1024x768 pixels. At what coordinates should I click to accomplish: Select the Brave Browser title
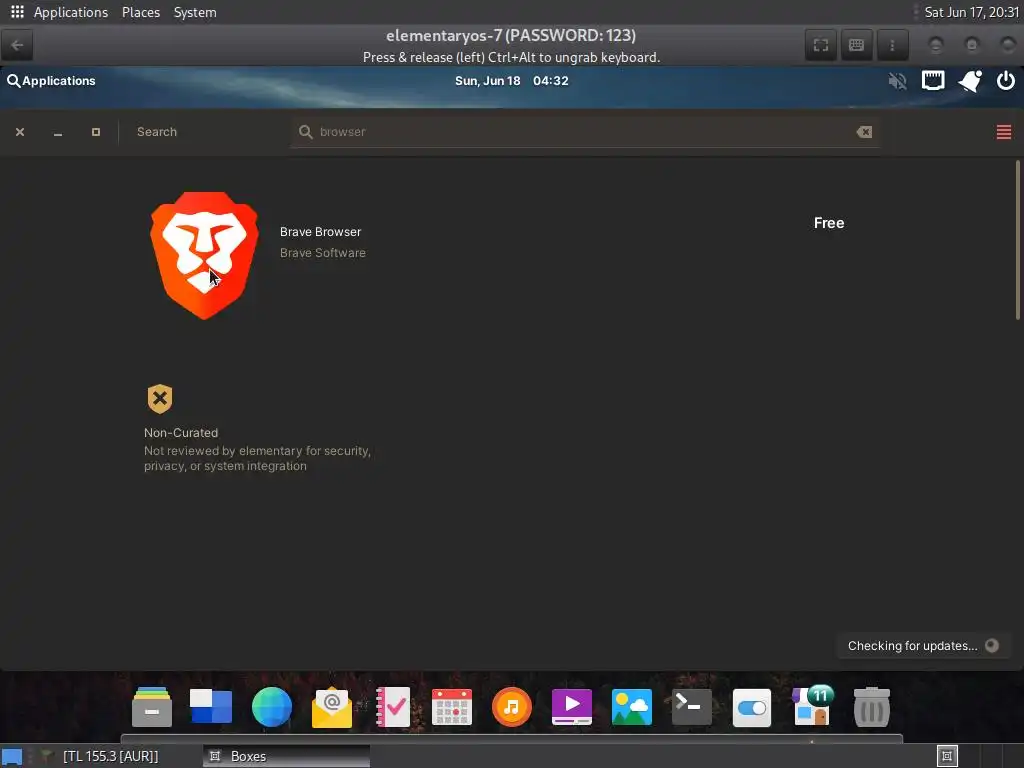pyautogui.click(x=320, y=232)
